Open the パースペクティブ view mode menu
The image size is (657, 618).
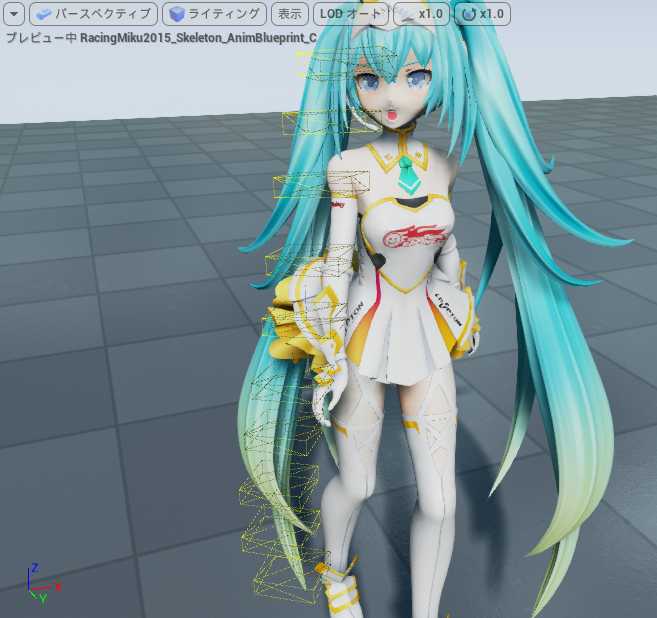click(93, 14)
